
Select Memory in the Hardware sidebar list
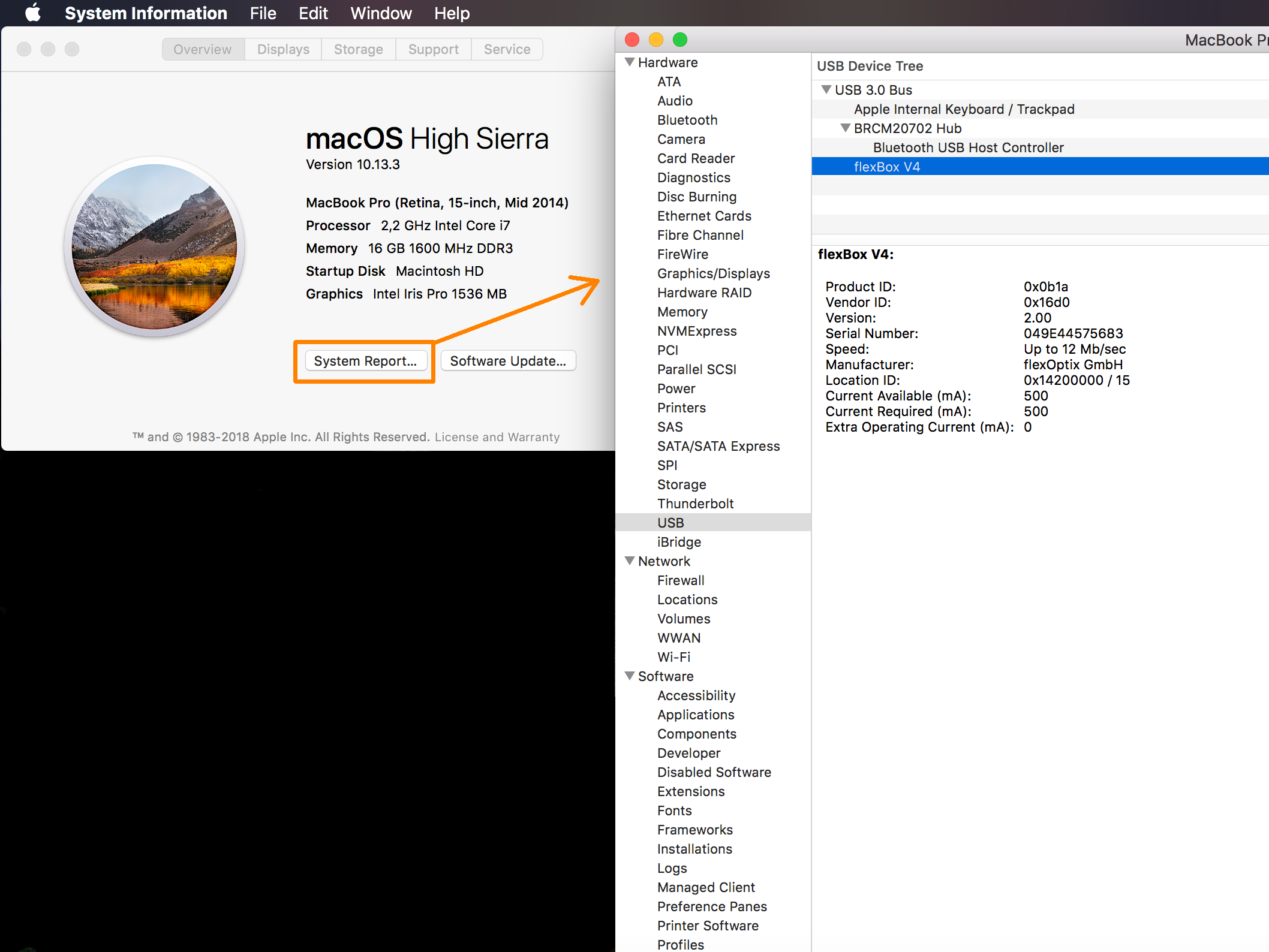(x=682, y=312)
